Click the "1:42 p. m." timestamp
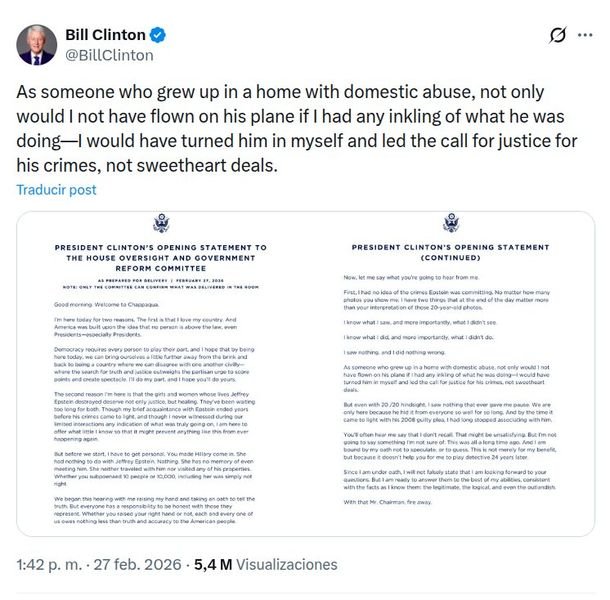The width and height of the screenshot is (610, 600). point(48,565)
